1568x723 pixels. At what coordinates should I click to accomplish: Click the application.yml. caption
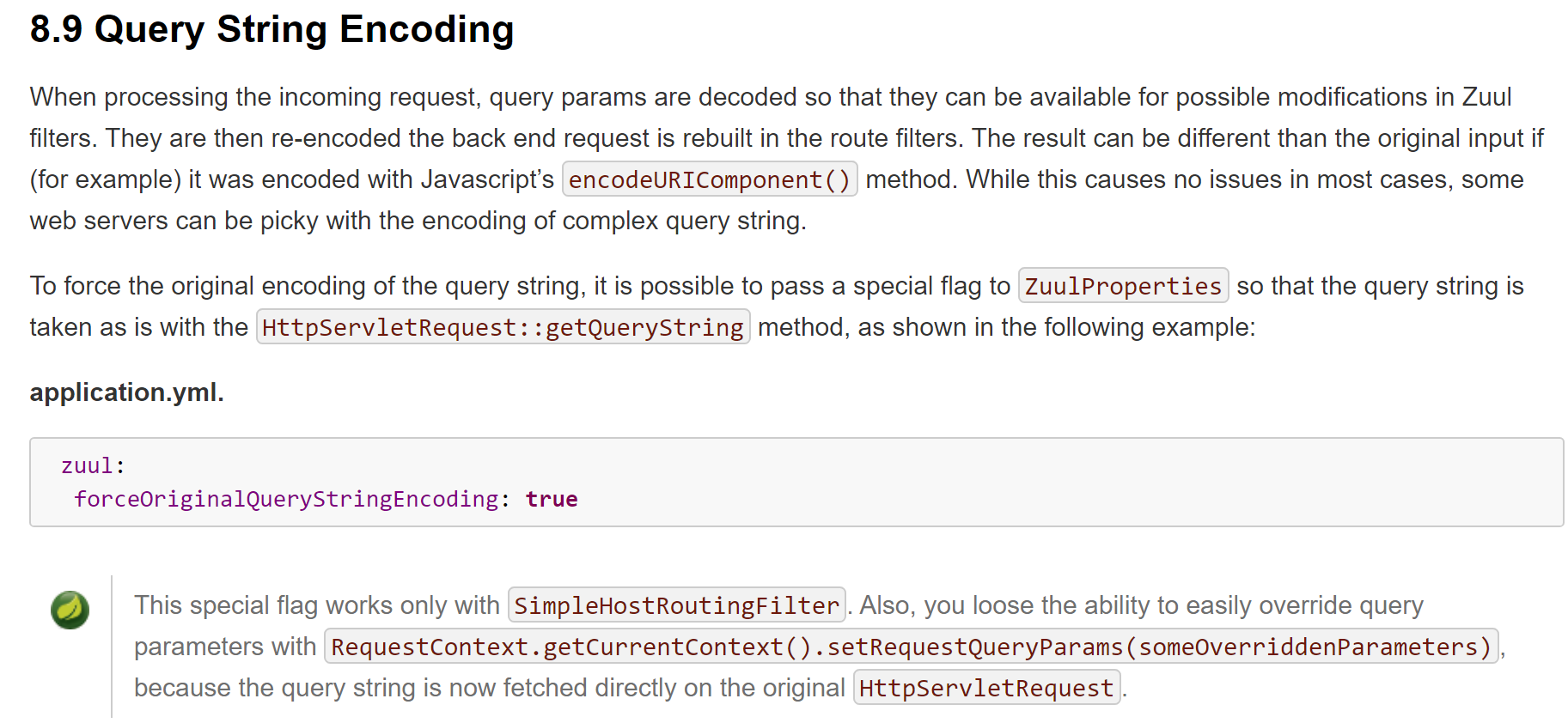[x=127, y=392]
